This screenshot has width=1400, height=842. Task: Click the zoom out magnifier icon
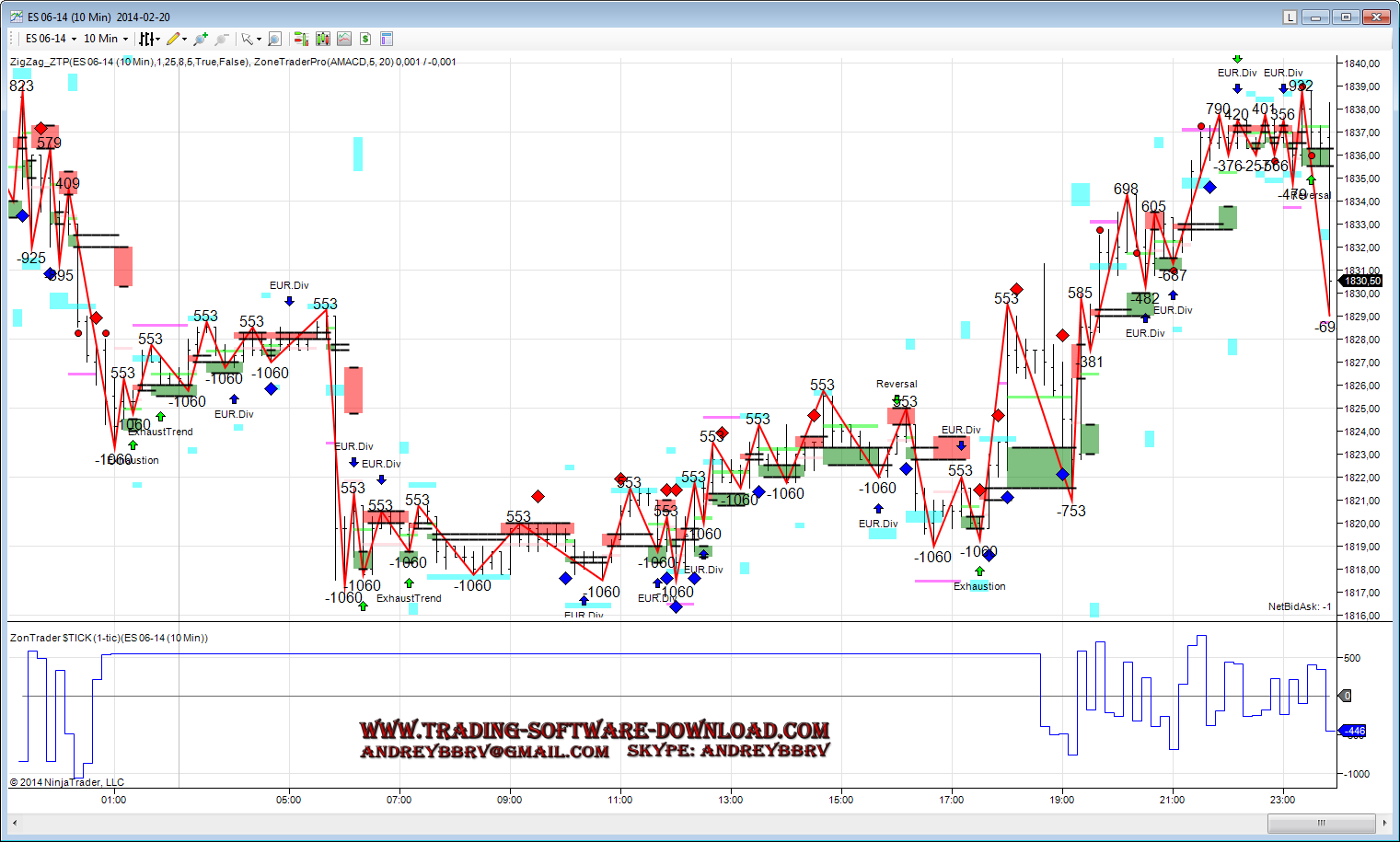point(221,39)
